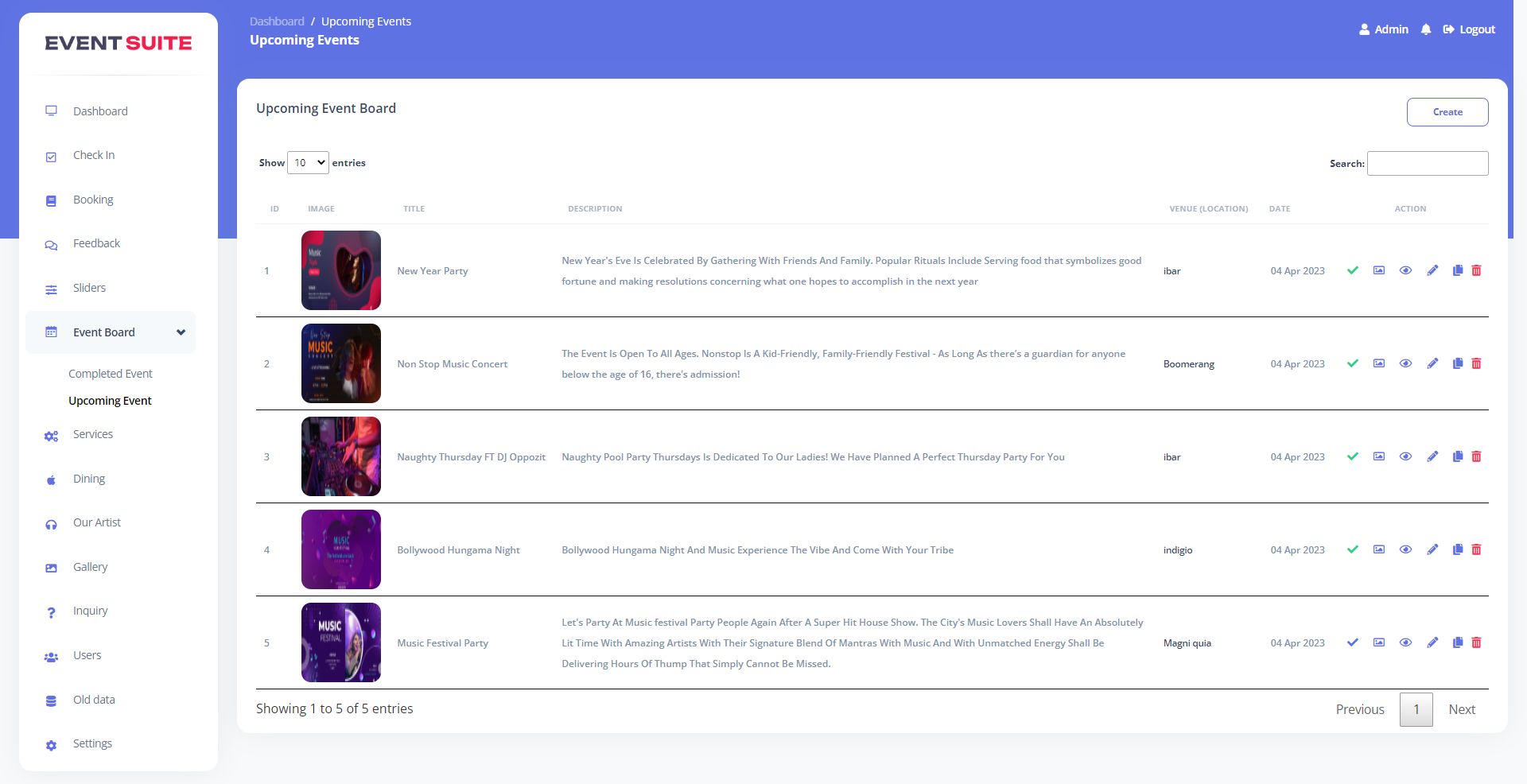Copy the New Year Party event
This screenshot has height=784, width=1527.
[x=1457, y=270]
